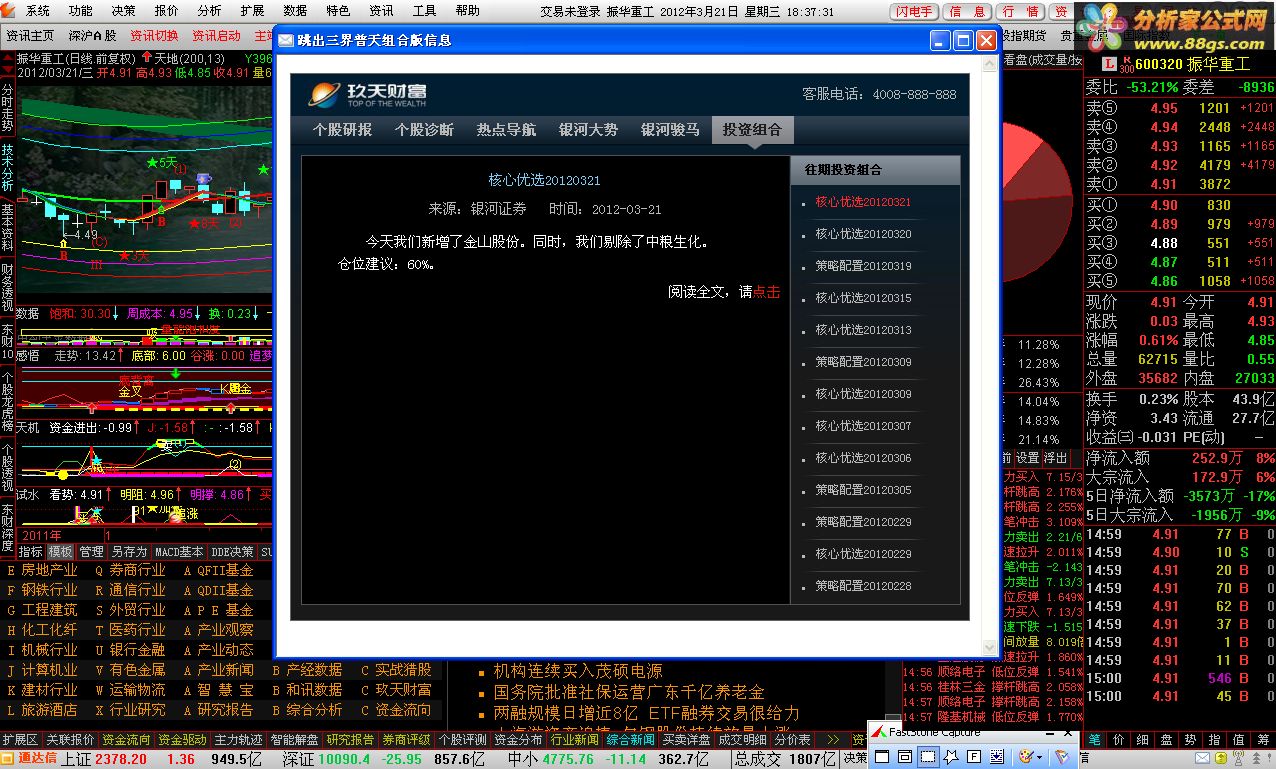Click 模板 tab below chart
This screenshot has height=769, width=1276.
60,552
